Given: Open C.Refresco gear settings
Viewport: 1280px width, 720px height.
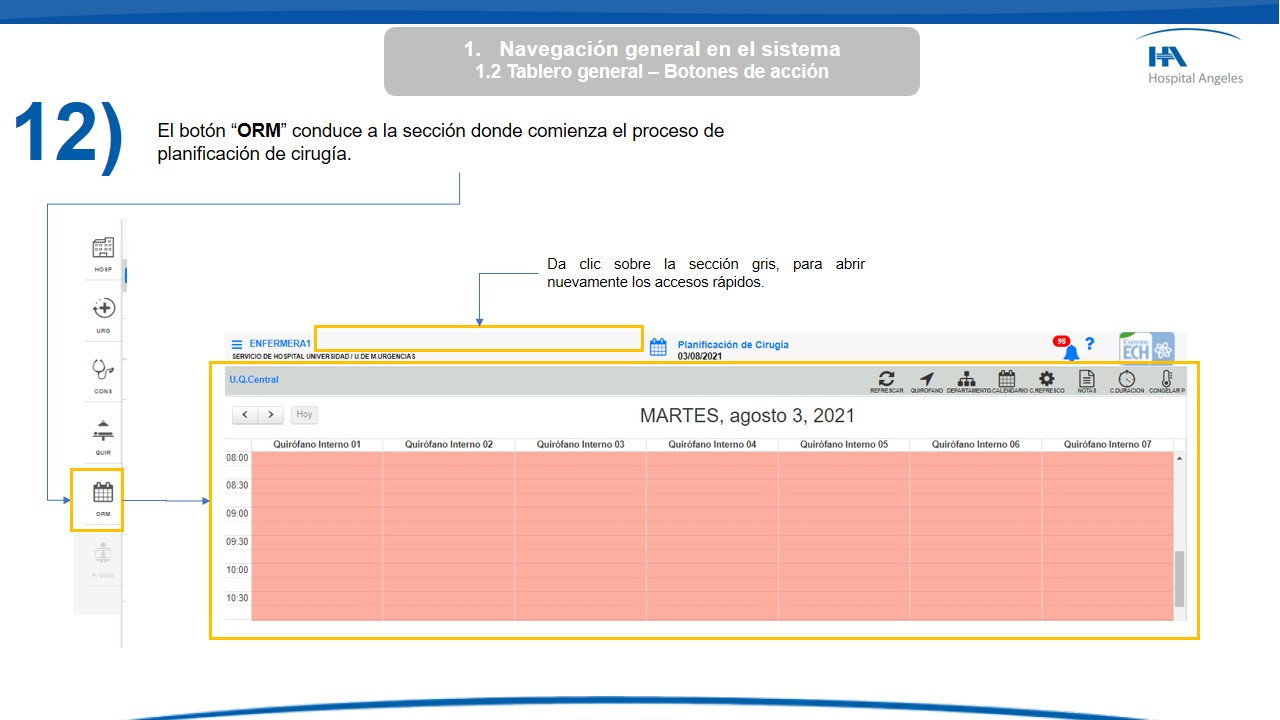Looking at the screenshot, I should pos(1047,379).
